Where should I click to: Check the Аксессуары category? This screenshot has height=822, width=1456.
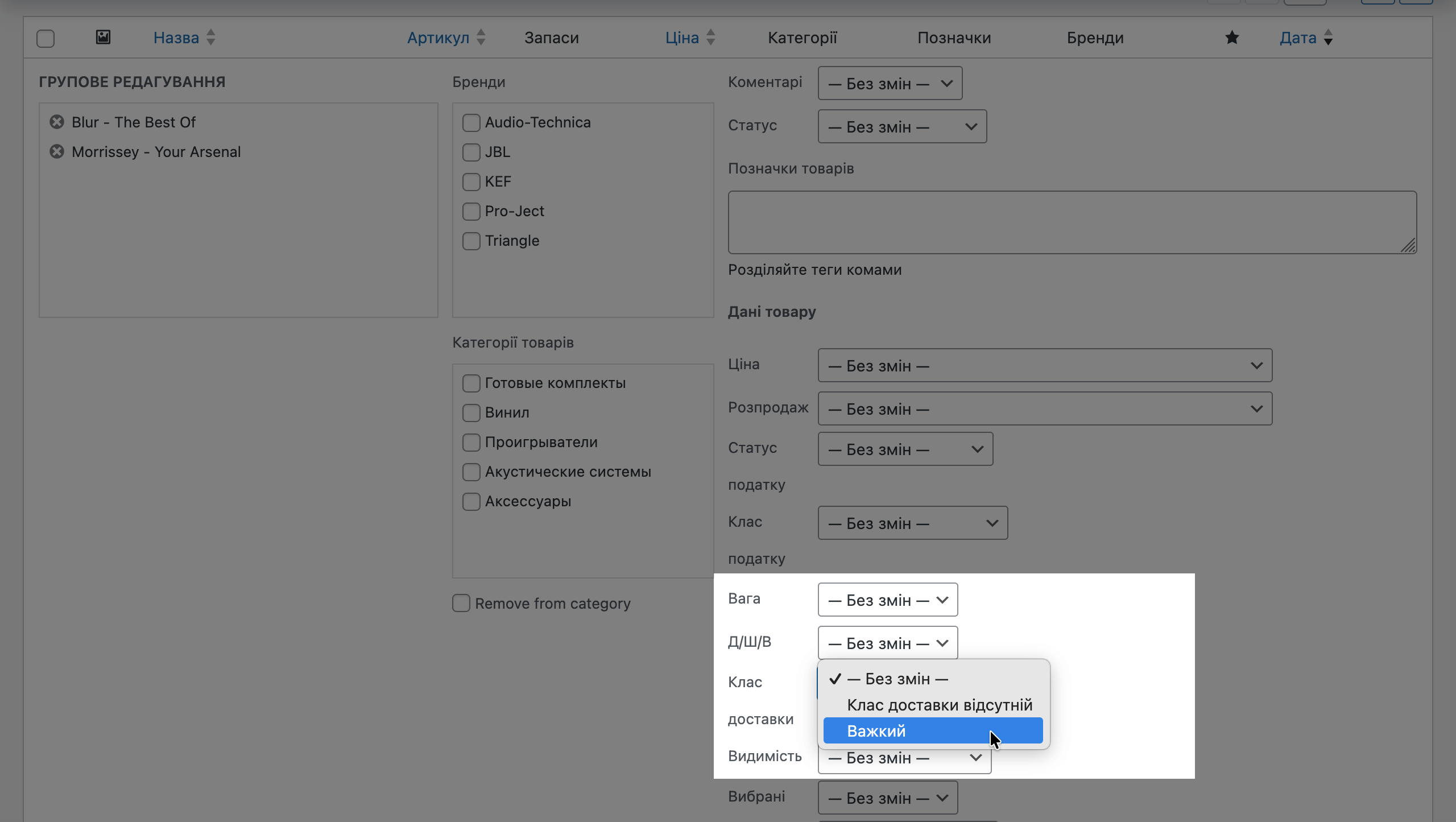point(471,501)
